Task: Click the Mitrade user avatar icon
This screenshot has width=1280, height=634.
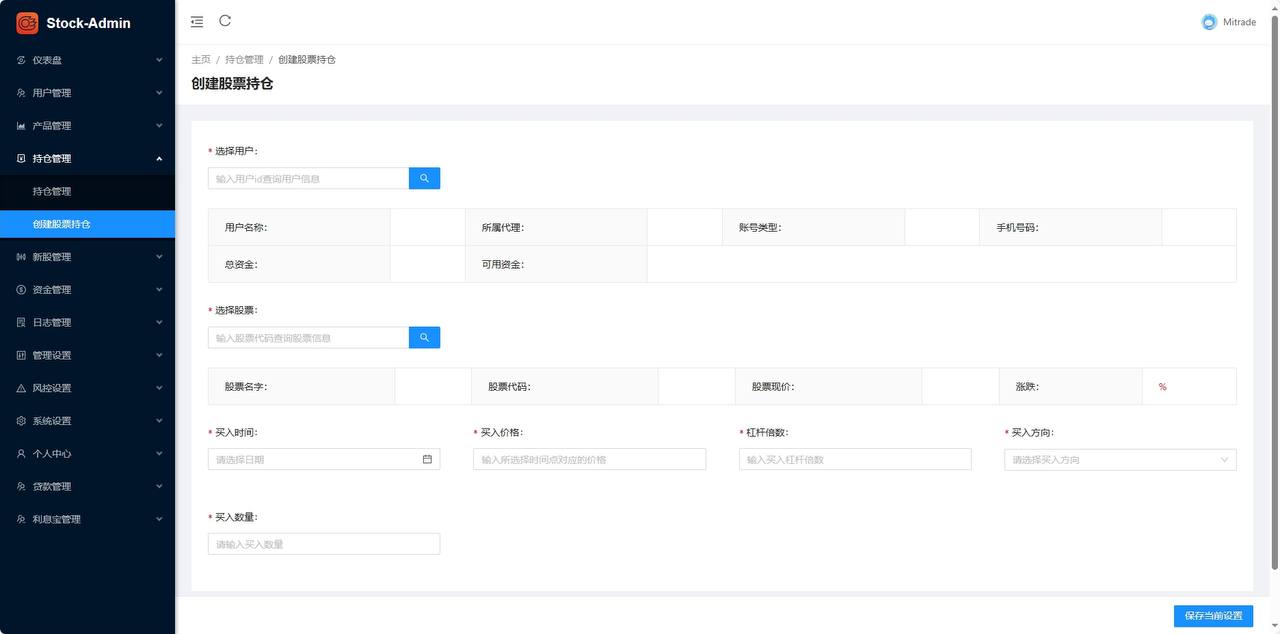Action: coord(1209,22)
